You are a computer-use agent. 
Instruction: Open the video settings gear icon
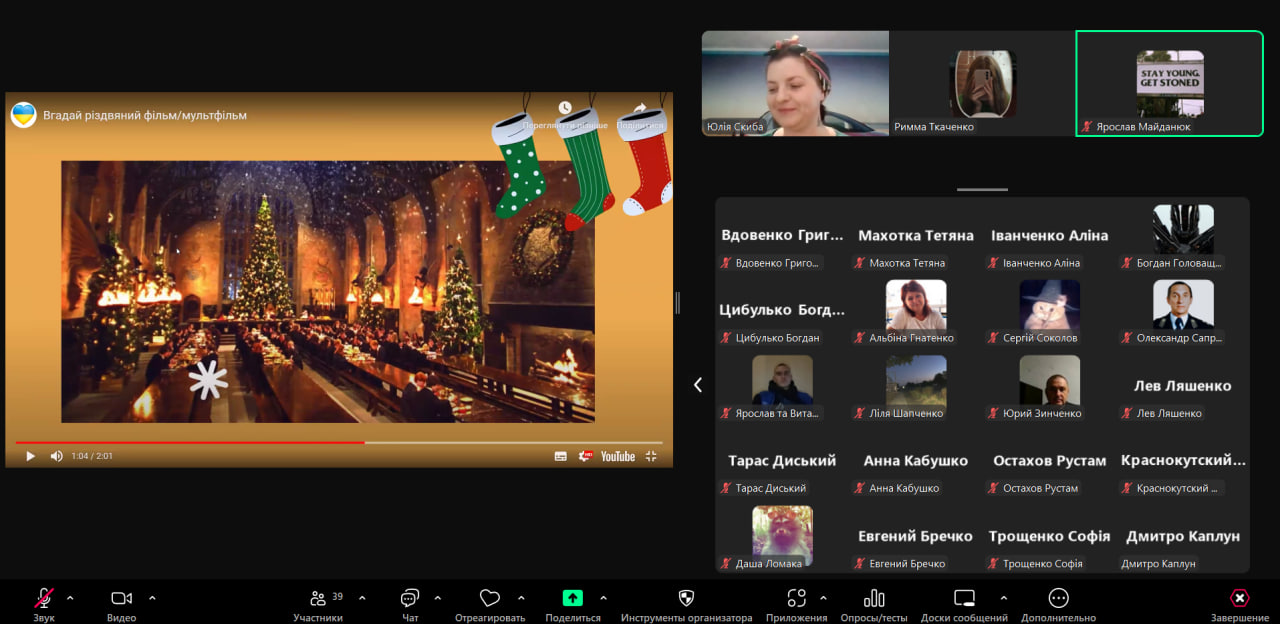coord(587,456)
